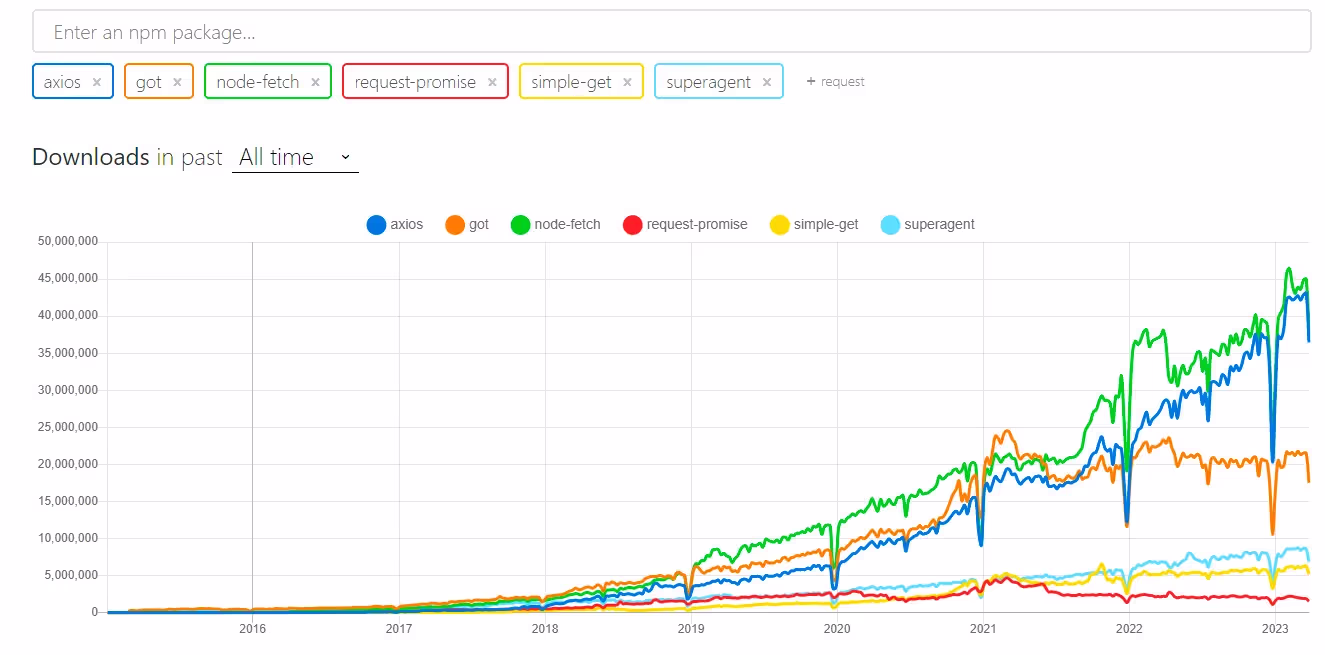Select the got package tag name
This screenshot has height=655, width=1325.
tap(149, 82)
